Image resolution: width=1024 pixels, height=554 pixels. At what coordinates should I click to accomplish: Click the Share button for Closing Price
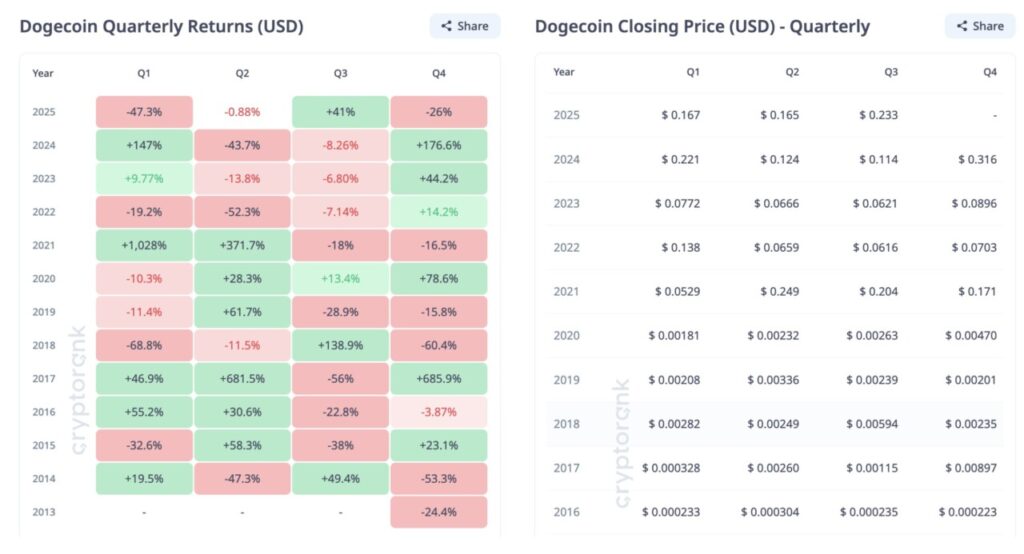(979, 26)
